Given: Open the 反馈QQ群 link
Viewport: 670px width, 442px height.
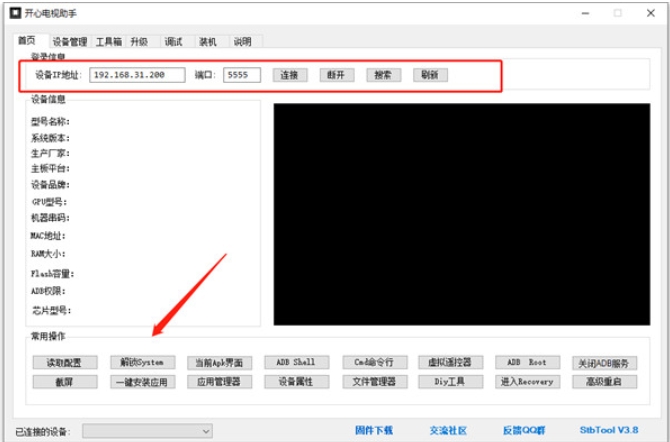Looking at the screenshot, I should tap(526, 430).
